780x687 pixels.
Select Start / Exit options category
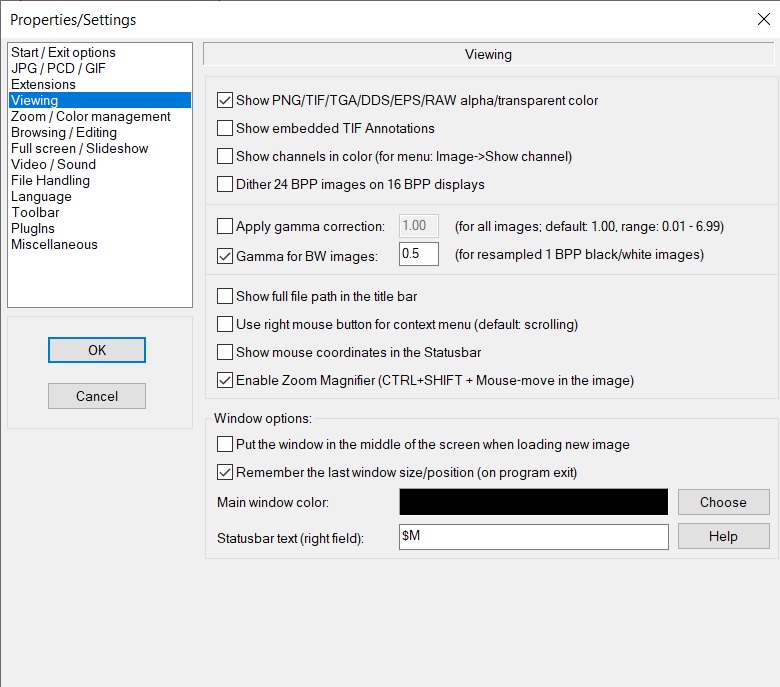point(99,52)
